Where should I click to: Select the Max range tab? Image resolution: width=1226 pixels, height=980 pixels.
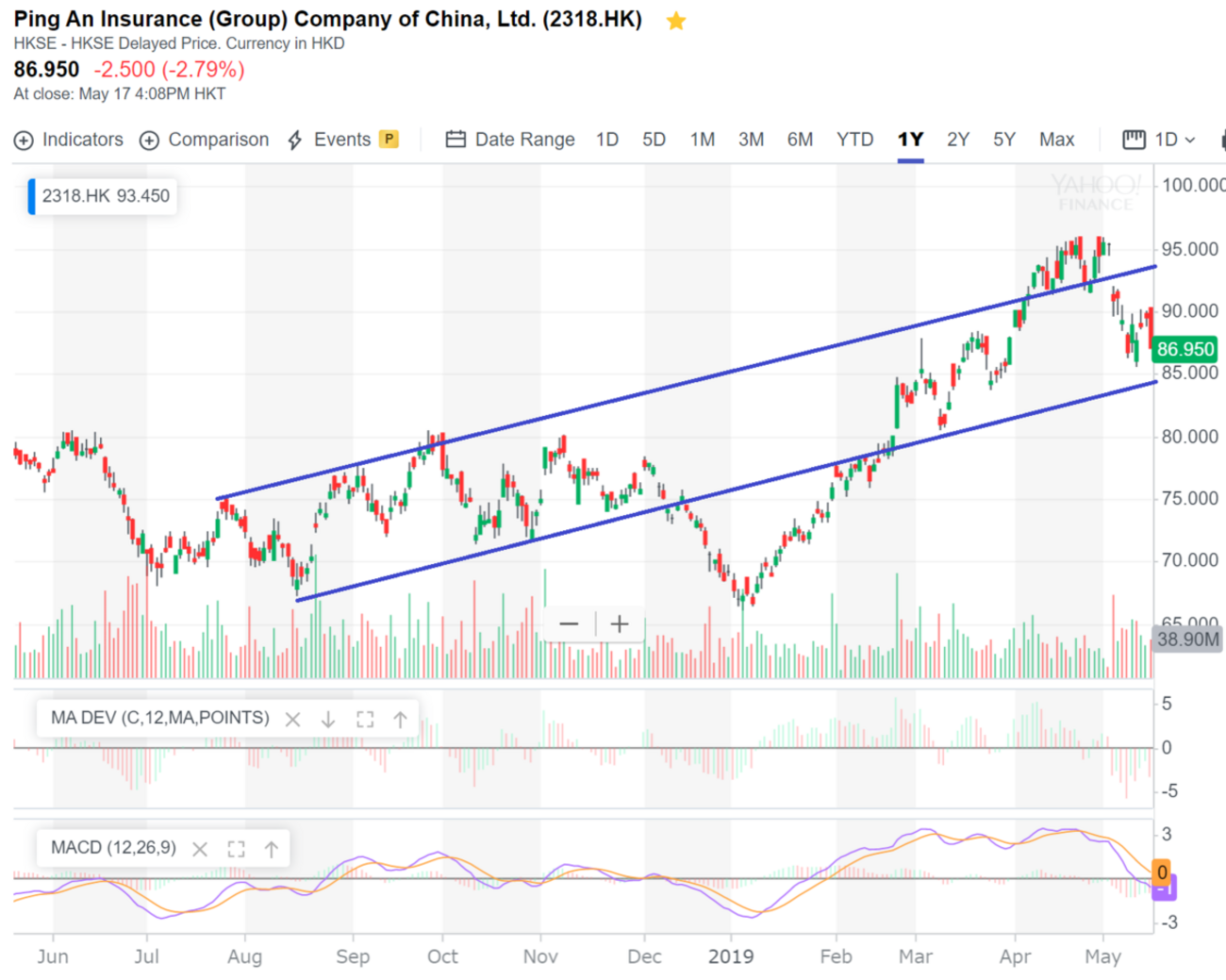pyautogui.click(x=1057, y=140)
